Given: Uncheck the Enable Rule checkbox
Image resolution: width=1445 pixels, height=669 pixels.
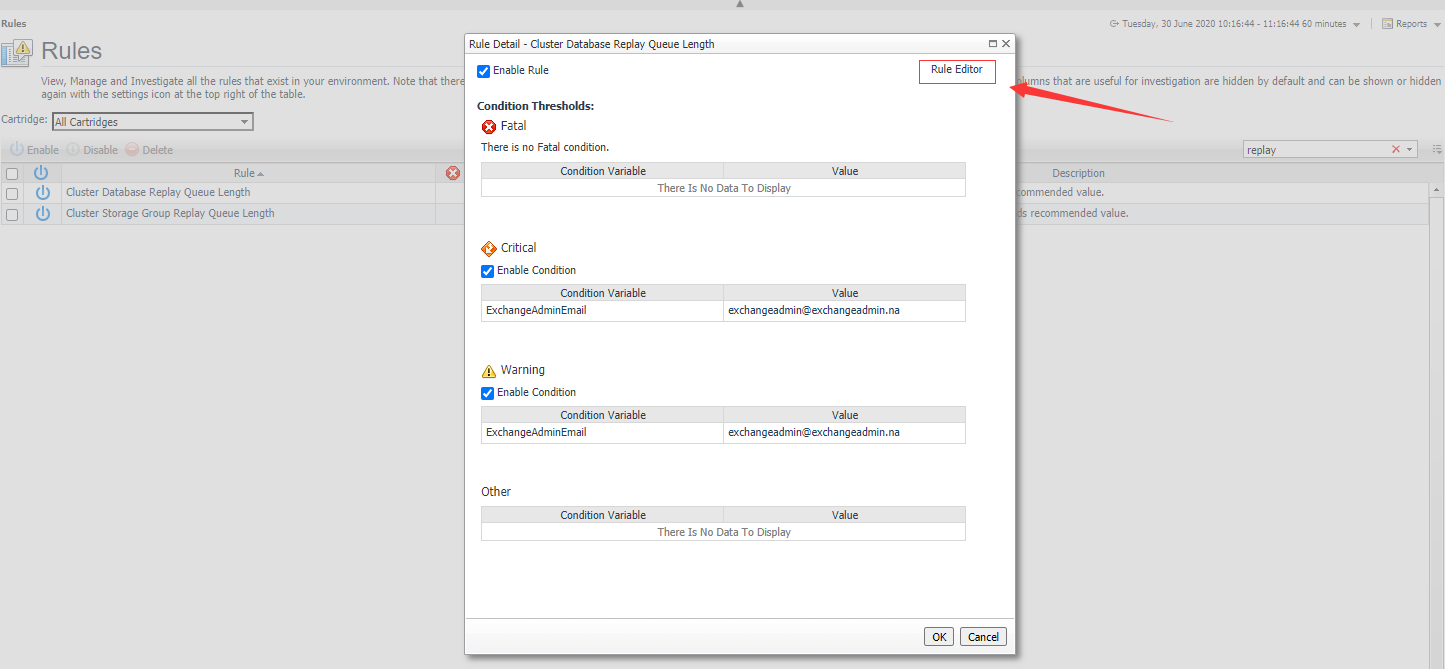Looking at the screenshot, I should coord(483,70).
